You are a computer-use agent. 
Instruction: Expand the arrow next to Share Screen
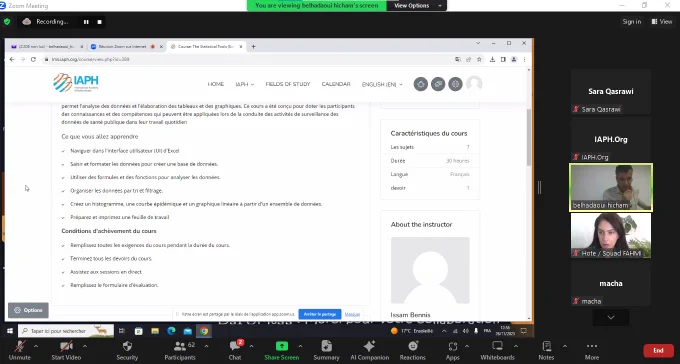tap(300, 346)
